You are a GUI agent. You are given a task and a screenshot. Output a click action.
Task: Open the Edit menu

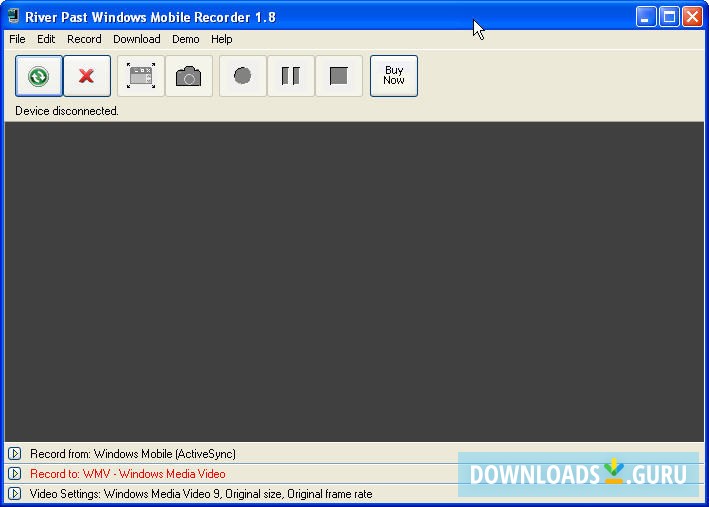coord(46,39)
